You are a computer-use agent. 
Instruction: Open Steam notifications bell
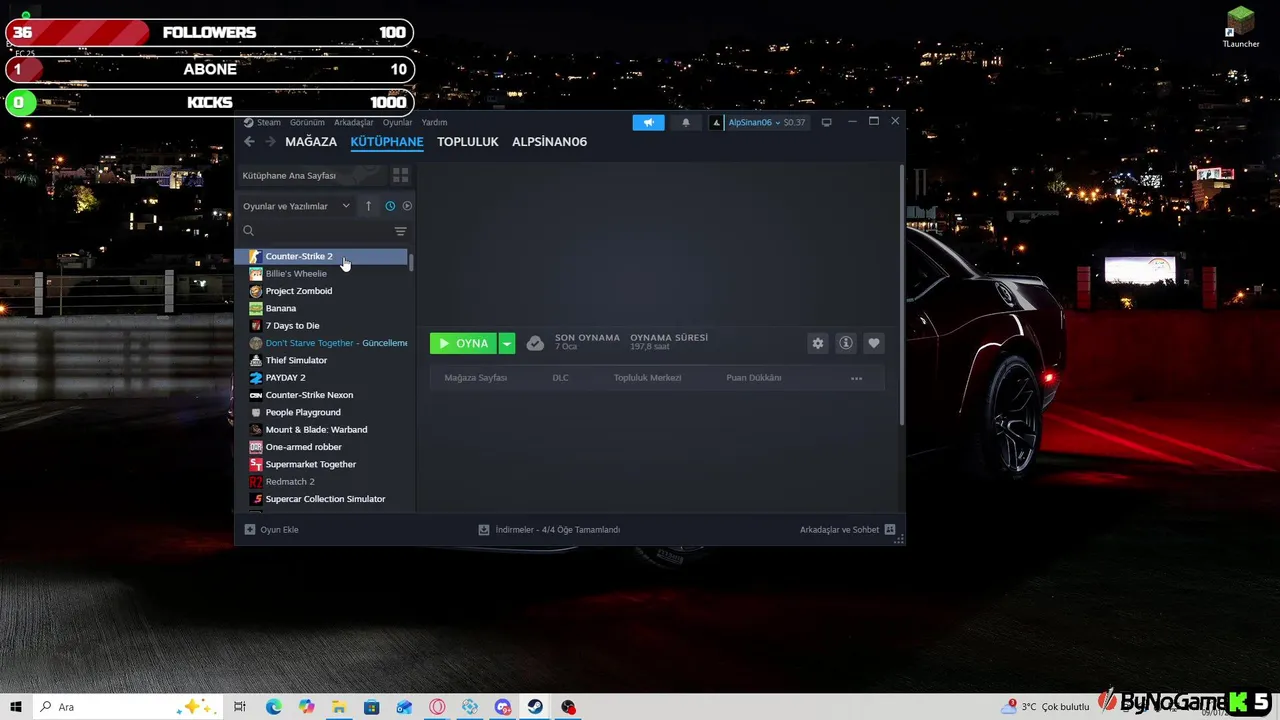pyautogui.click(x=685, y=122)
